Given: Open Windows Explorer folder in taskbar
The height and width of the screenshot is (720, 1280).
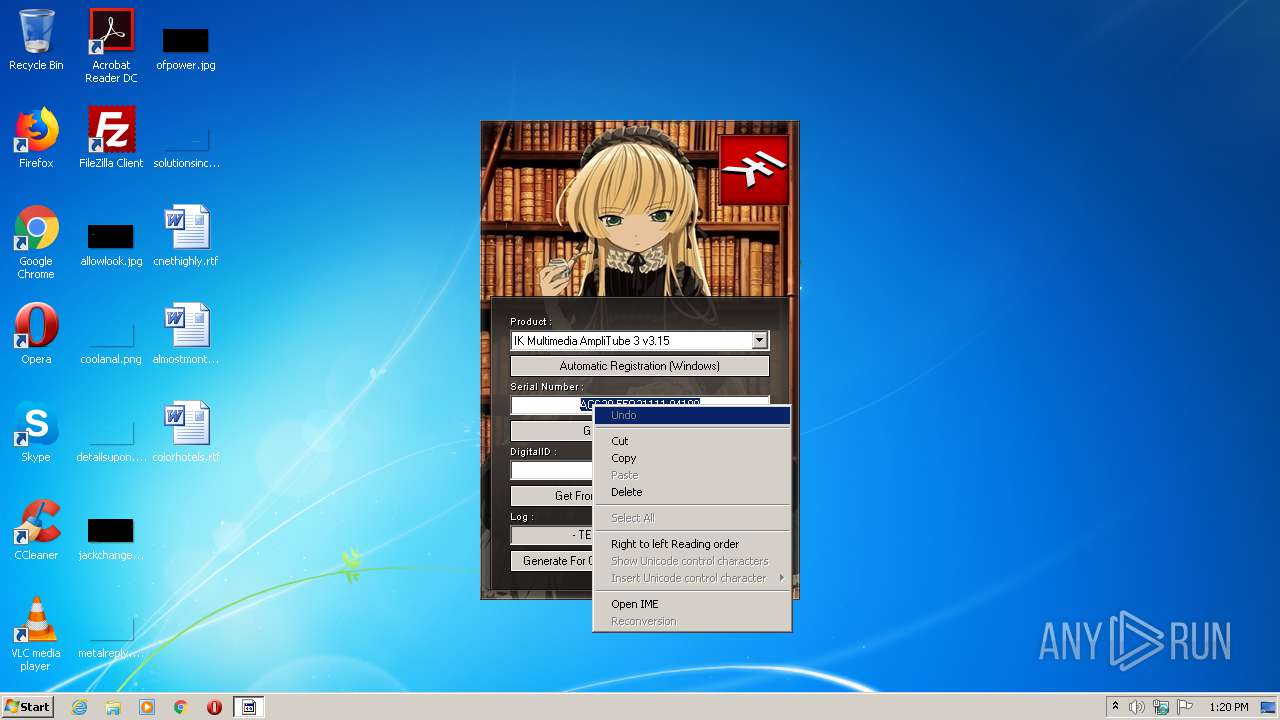Looking at the screenshot, I should [x=113, y=707].
